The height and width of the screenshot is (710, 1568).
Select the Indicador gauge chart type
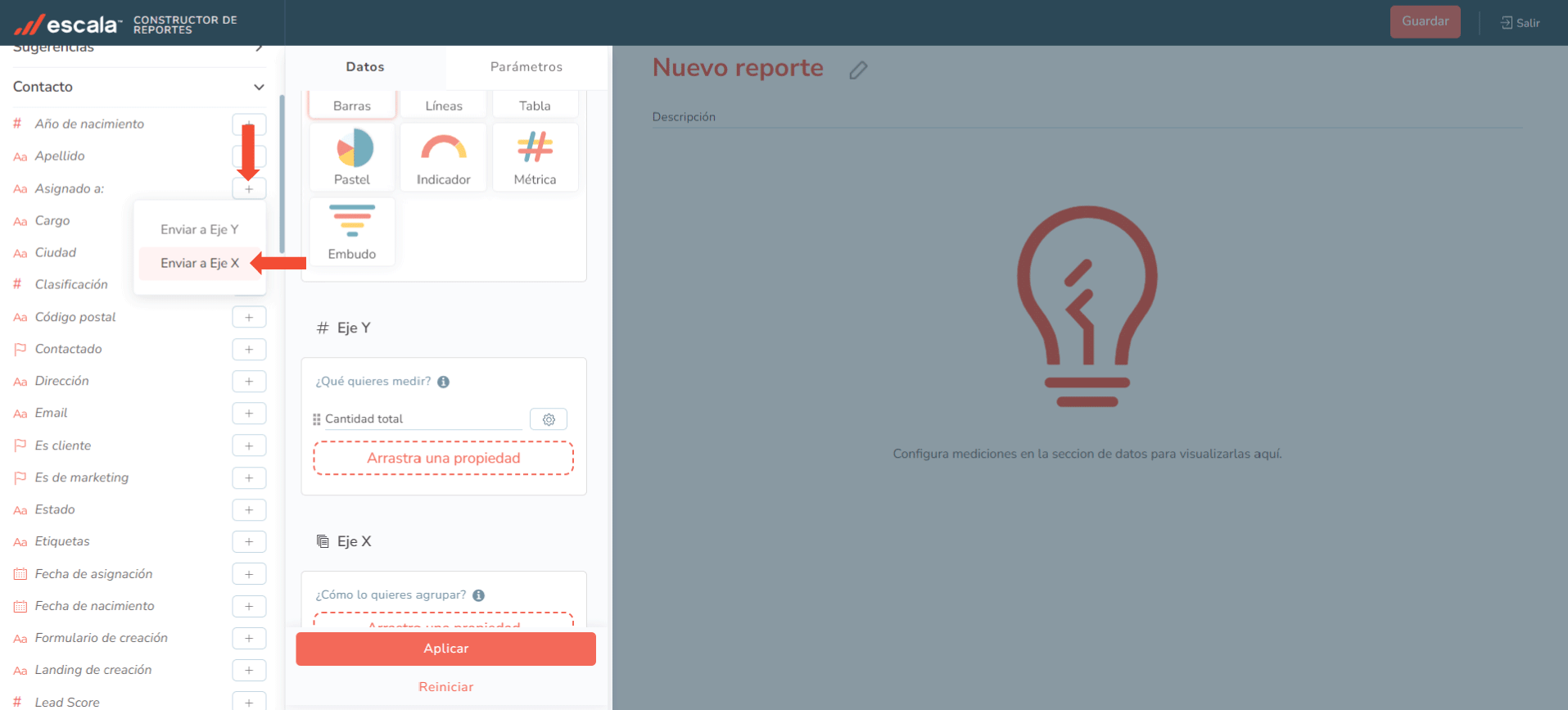point(443,157)
